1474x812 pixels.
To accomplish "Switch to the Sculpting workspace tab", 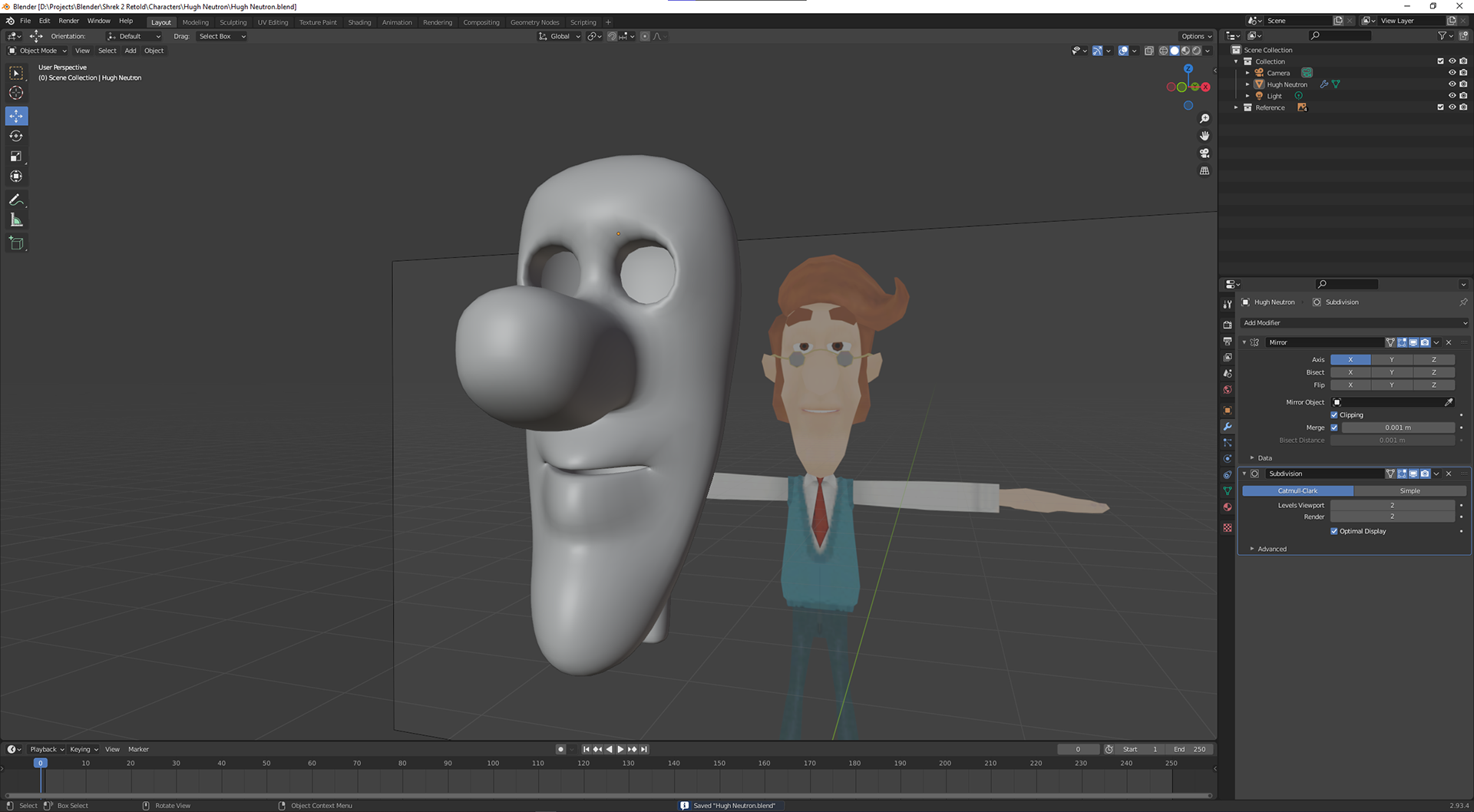I will (x=233, y=22).
